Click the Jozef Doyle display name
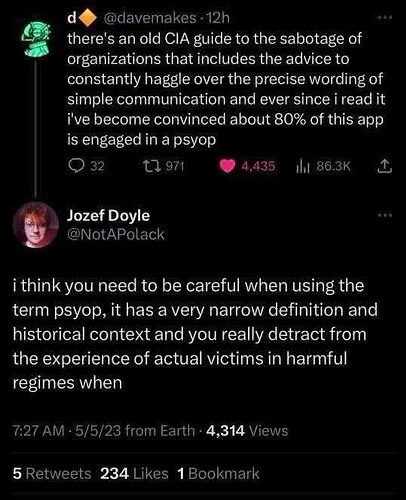 pyautogui.click(x=108, y=216)
